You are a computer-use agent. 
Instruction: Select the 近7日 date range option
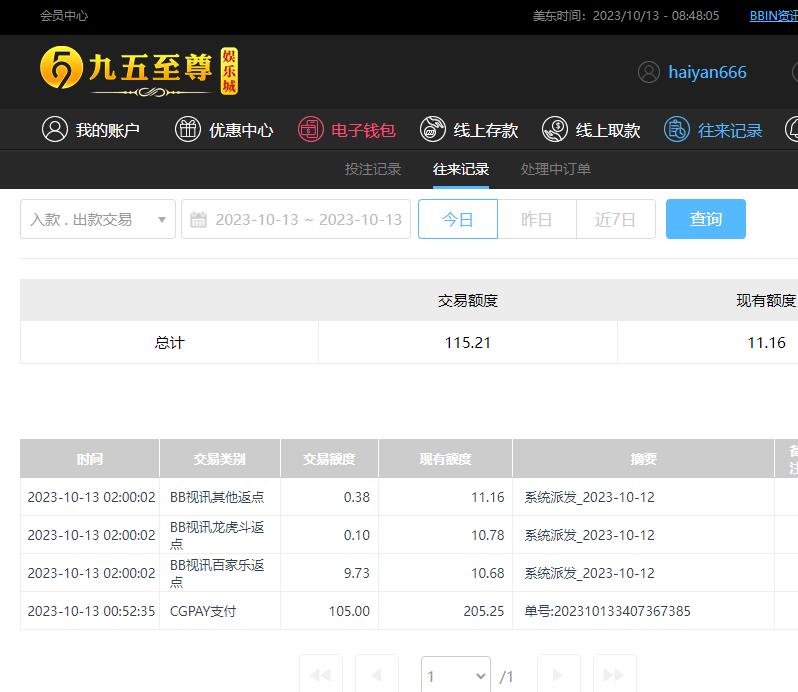(x=615, y=219)
